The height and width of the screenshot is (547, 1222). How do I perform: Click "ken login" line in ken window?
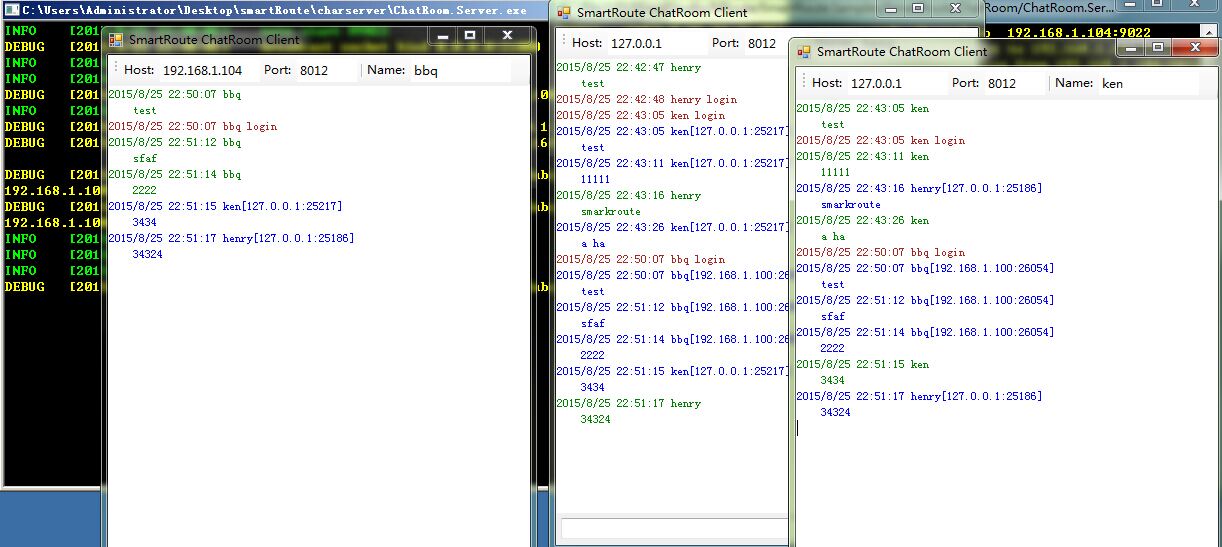(x=880, y=141)
